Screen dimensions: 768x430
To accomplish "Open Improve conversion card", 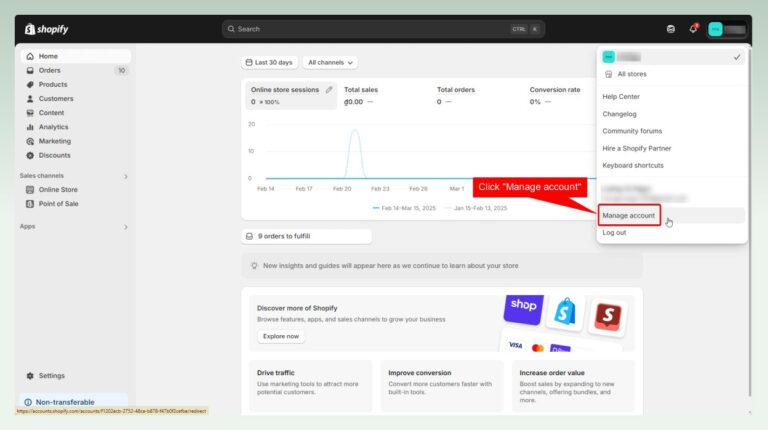I will tap(442, 386).
